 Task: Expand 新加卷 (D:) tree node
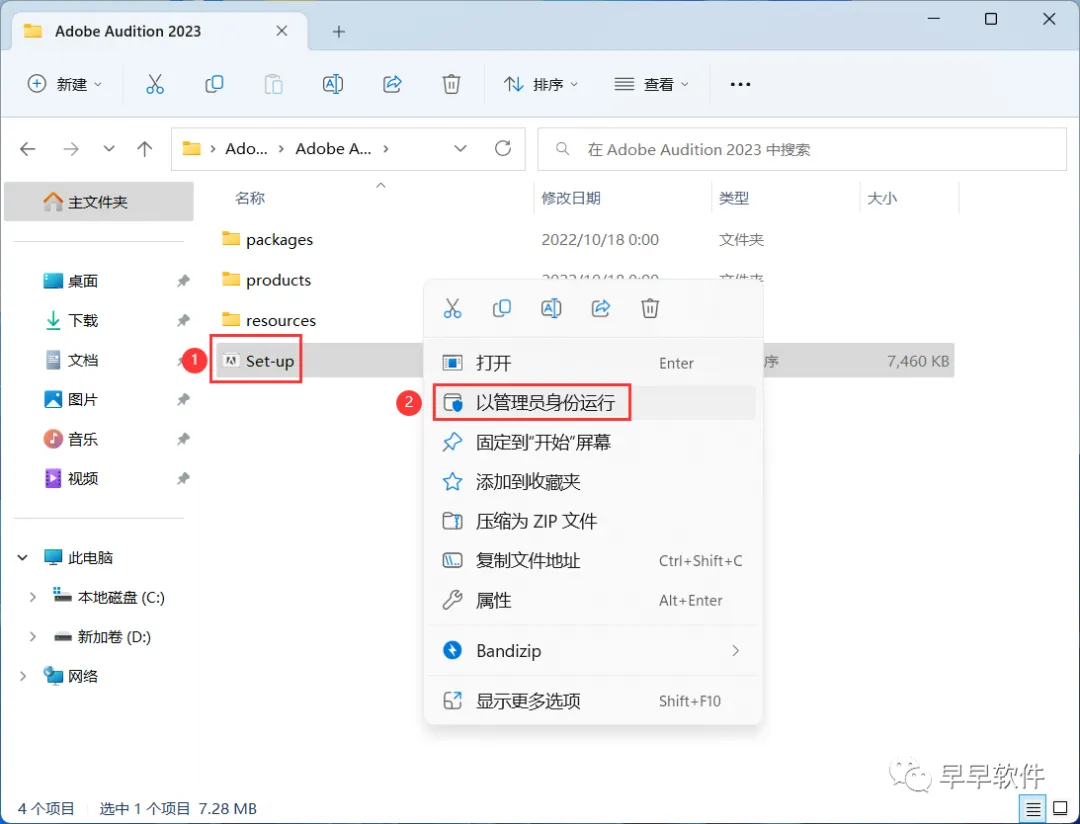click(x=32, y=637)
